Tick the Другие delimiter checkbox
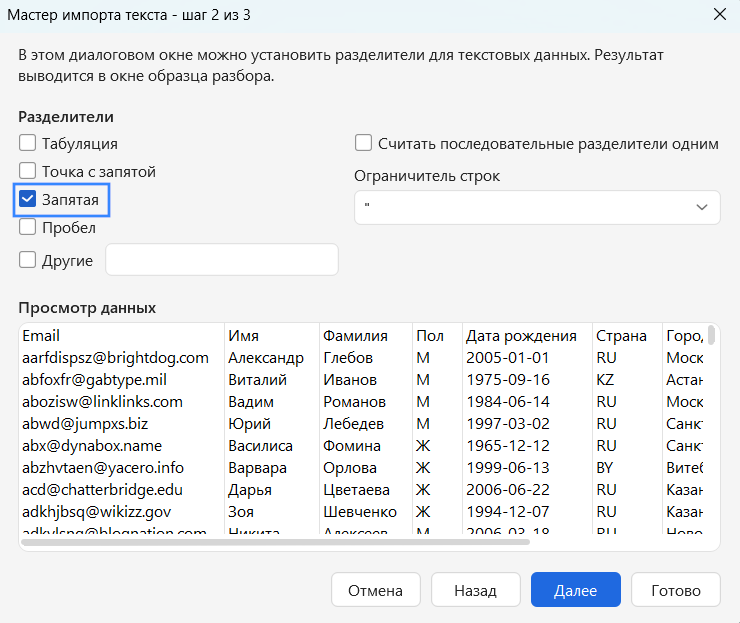The width and height of the screenshot is (740, 623). tap(28, 260)
